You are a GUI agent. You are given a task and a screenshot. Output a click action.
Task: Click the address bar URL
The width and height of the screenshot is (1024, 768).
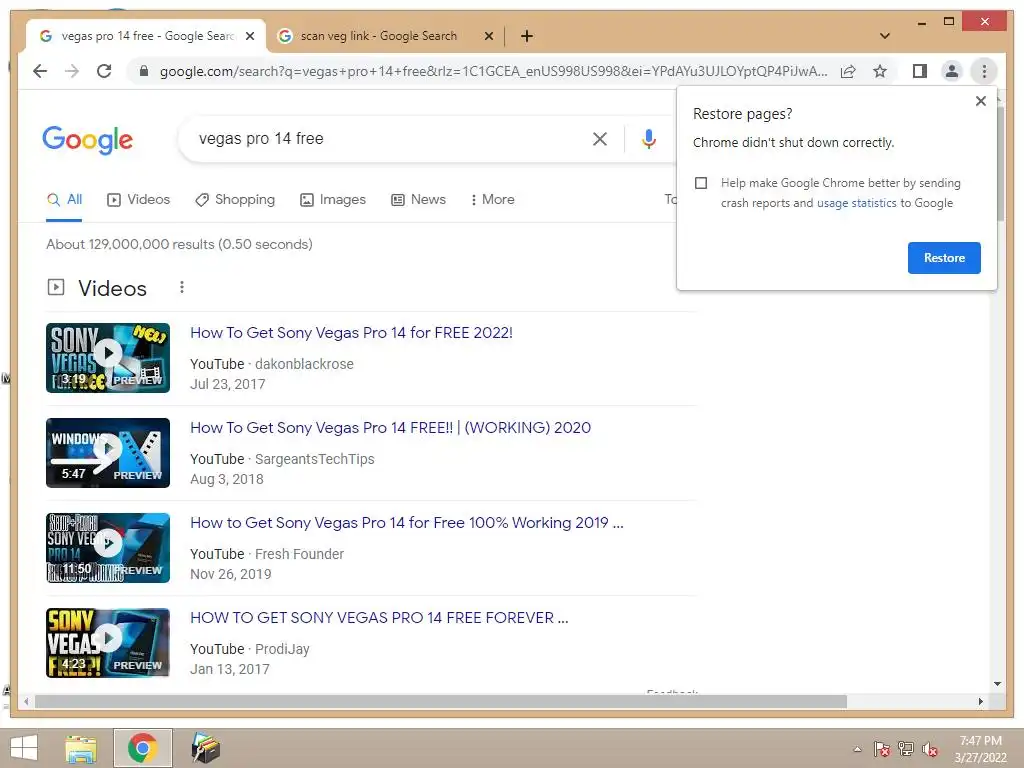point(493,71)
